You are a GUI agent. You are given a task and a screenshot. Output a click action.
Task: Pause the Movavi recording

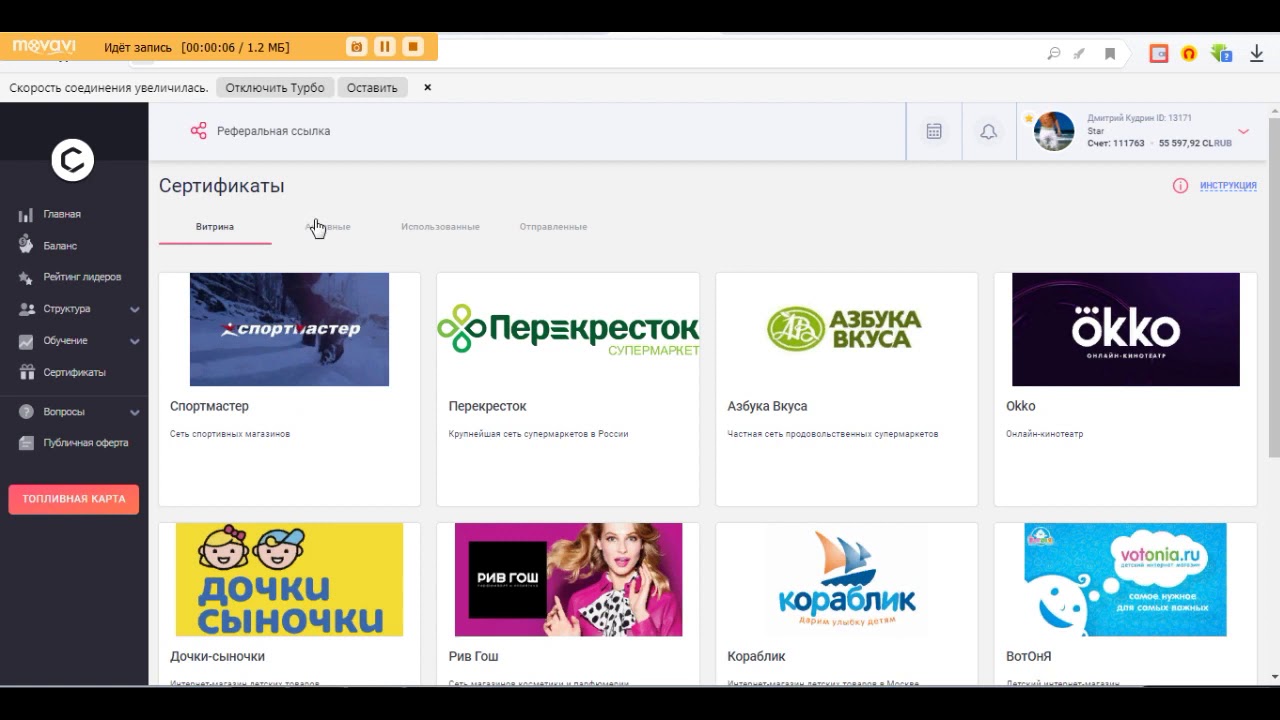click(x=384, y=47)
